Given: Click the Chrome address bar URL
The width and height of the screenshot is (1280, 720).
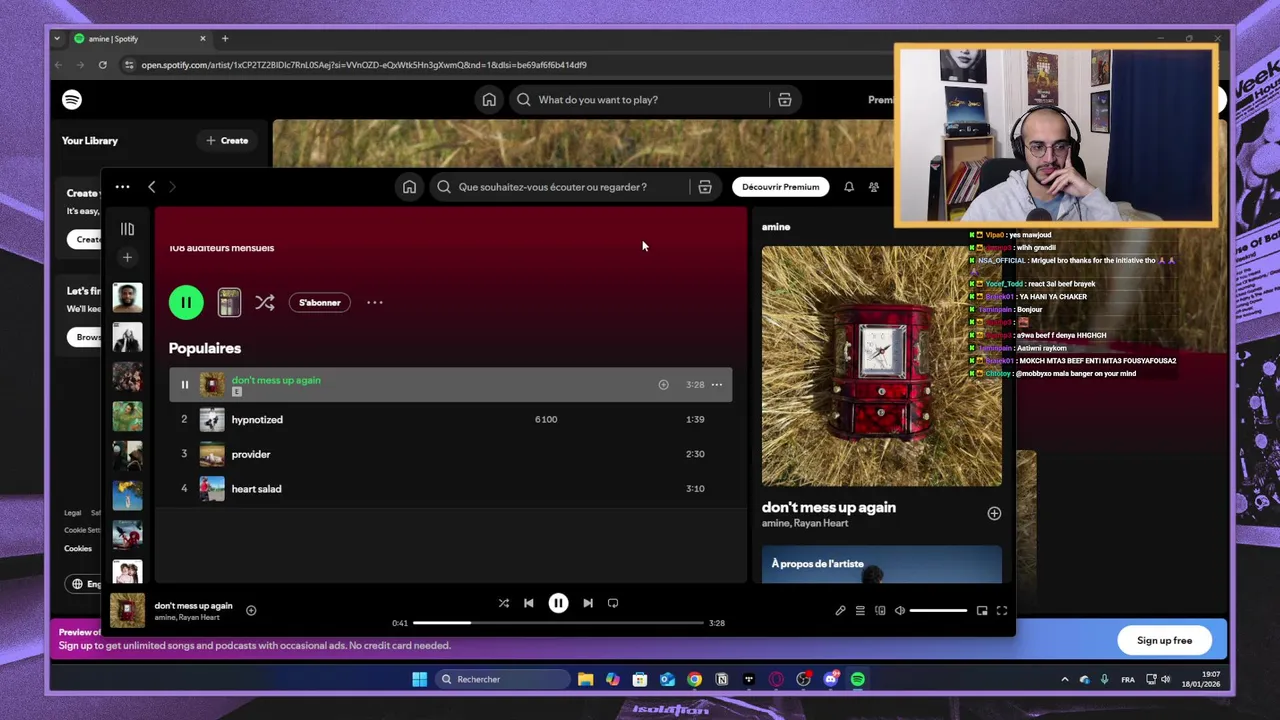Looking at the screenshot, I should coord(364,65).
